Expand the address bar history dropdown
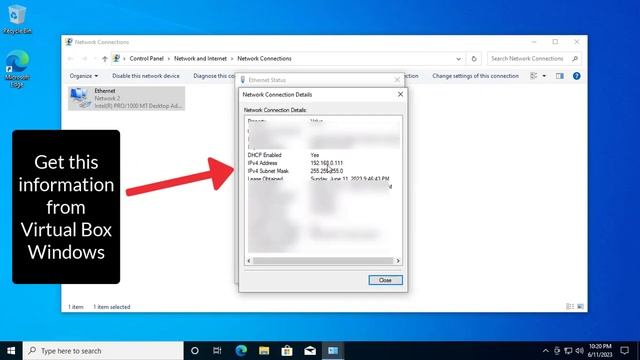 pos(458,59)
